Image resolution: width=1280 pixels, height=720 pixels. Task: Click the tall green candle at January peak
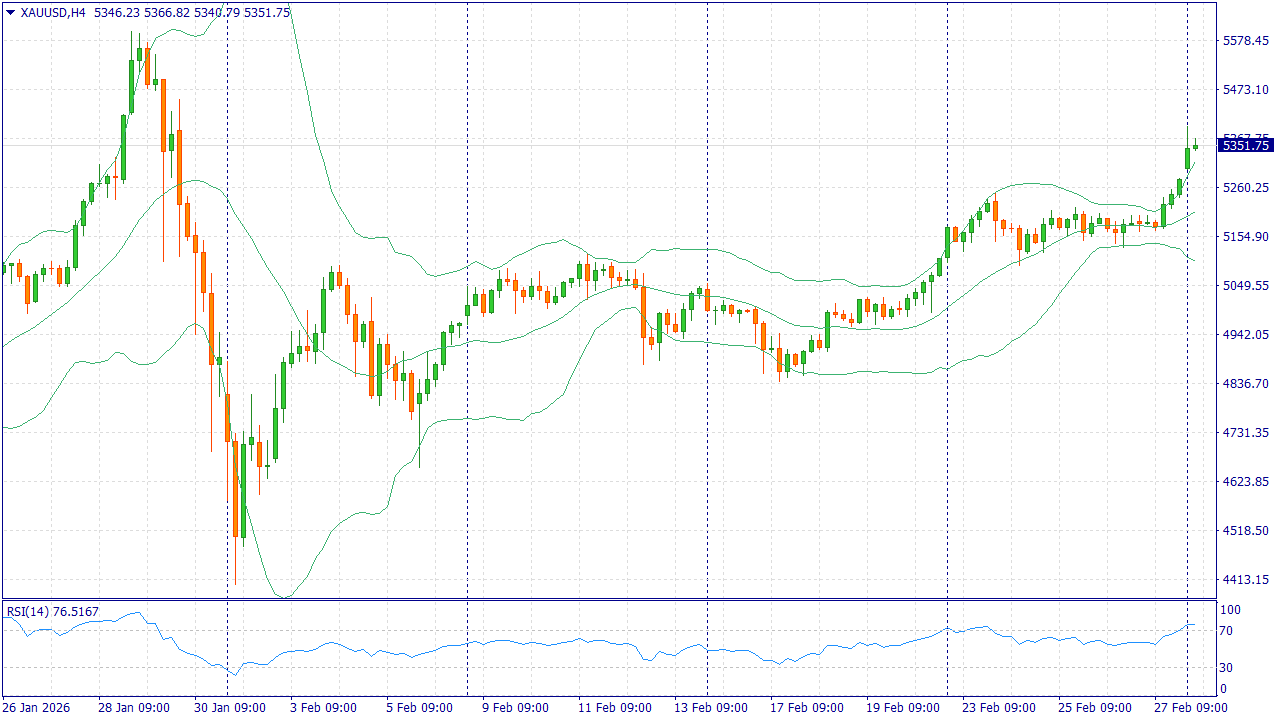coord(132,86)
